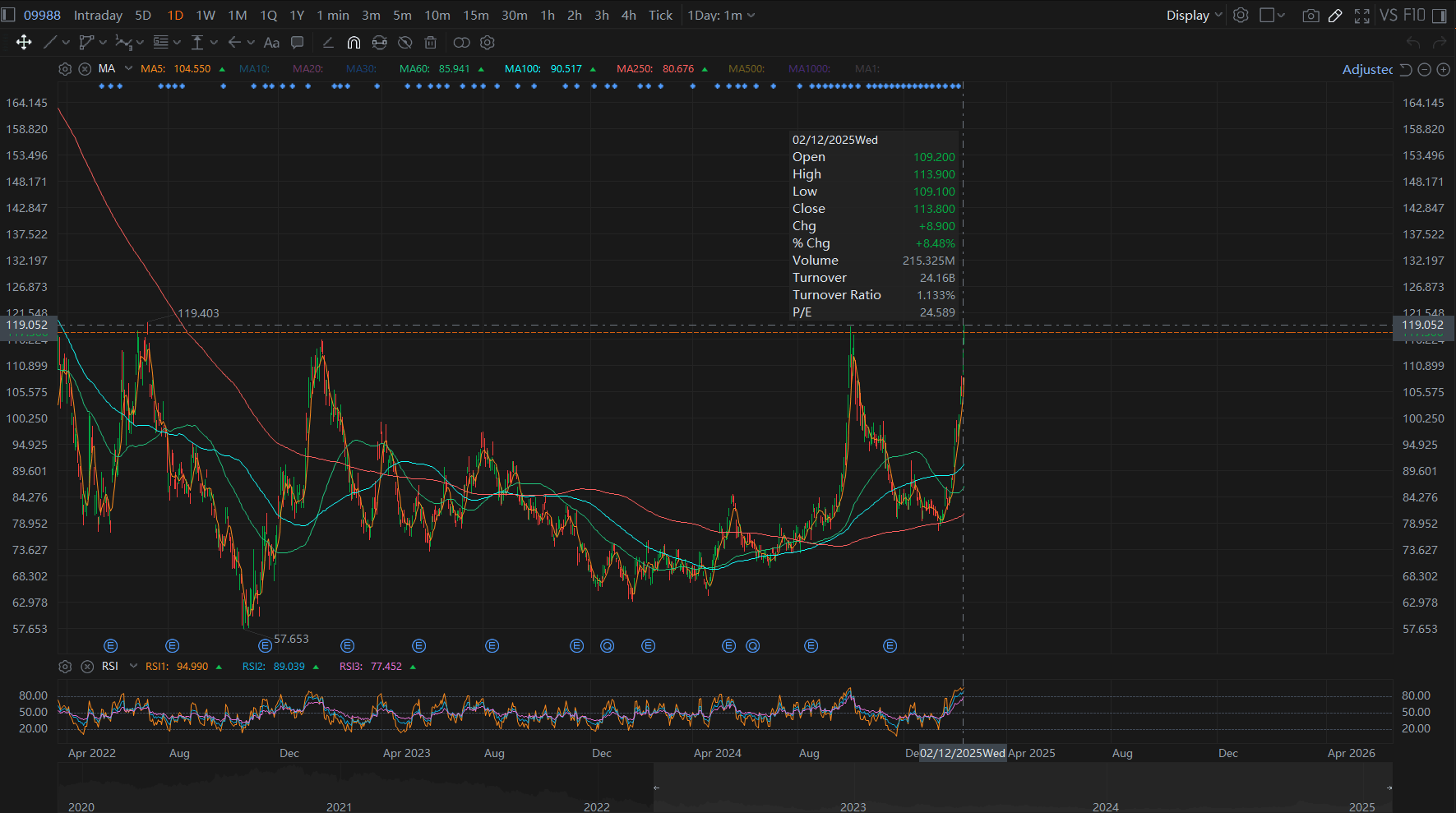This screenshot has width=1456, height=813.
Task: Toggle the keep-drawing lock mode icon
Action: tap(379, 42)
